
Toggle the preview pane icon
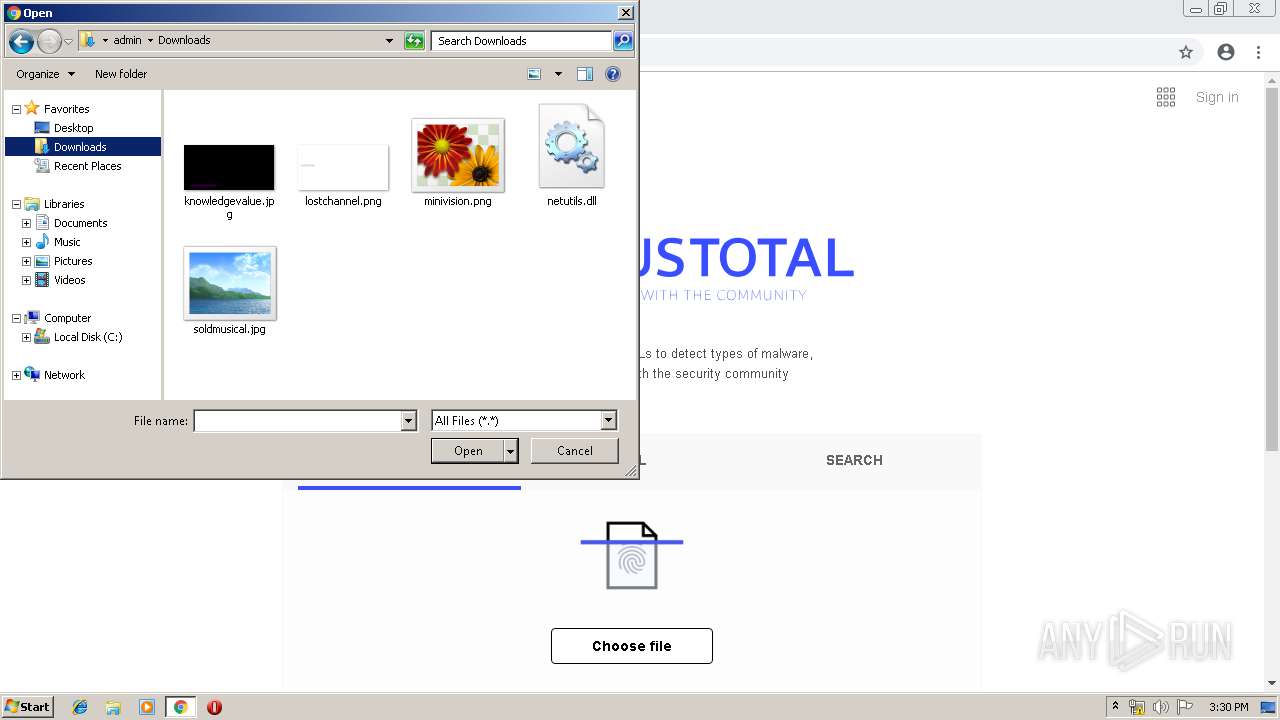(x=585, y=74)
